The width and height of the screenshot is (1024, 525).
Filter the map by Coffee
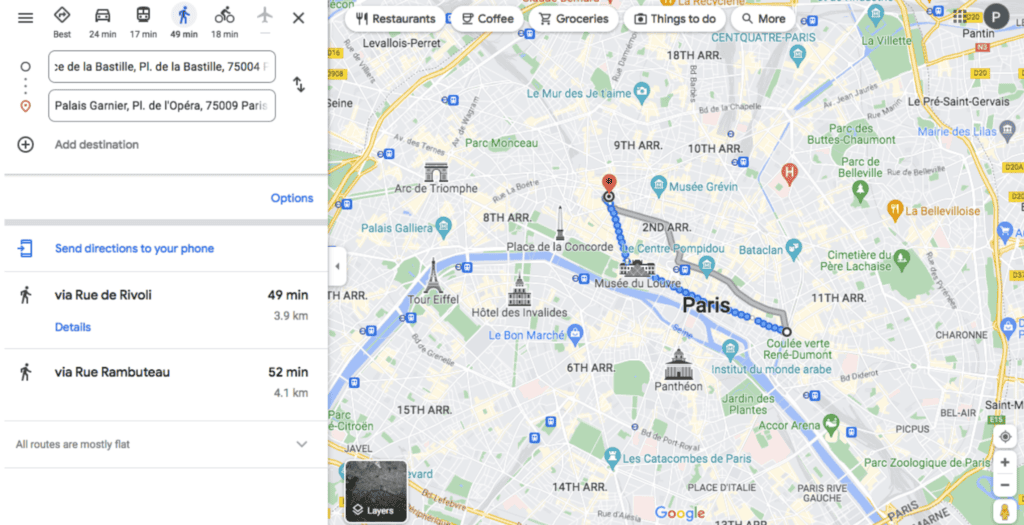pyautogui.click(x=487, y=19)
